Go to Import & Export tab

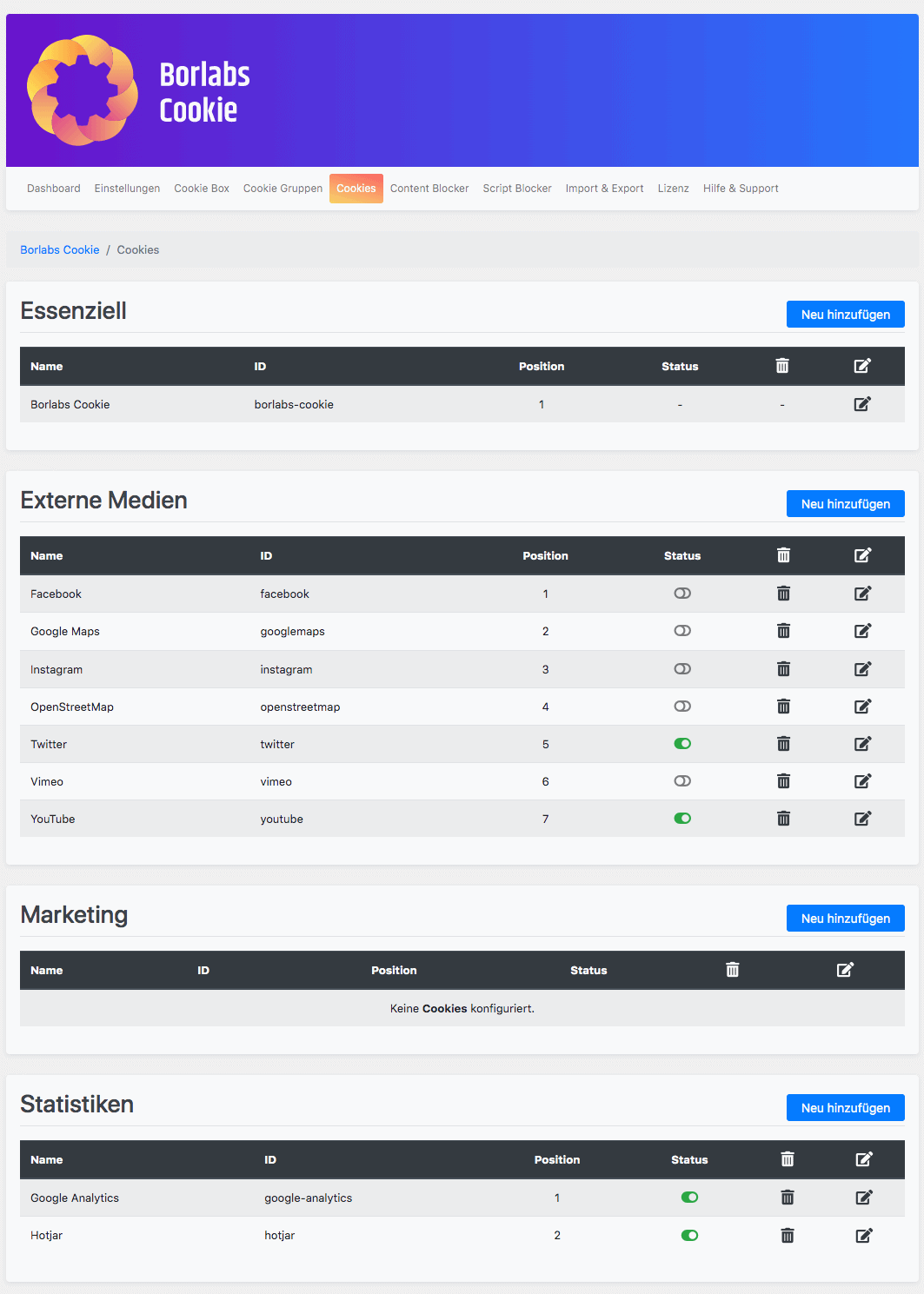tap(605, 189)
